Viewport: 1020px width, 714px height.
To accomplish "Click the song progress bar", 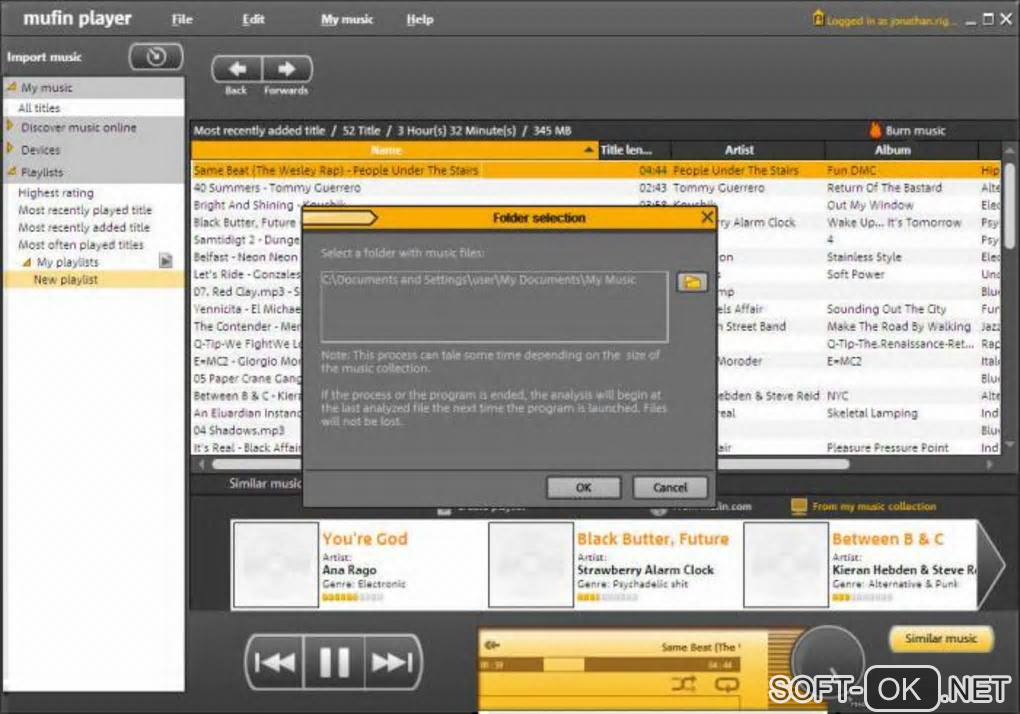I will pos(609,665).
